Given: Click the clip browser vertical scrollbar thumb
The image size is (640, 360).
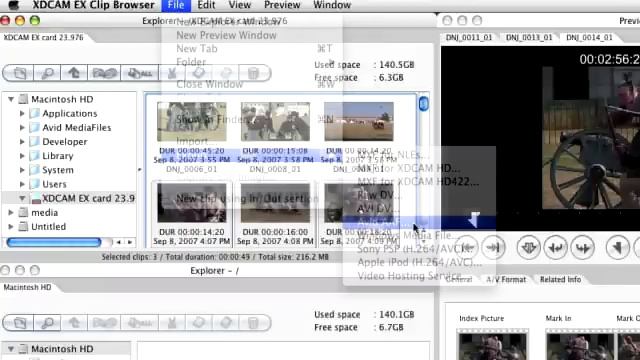Looking at the screenshot, I should (423, 104).
